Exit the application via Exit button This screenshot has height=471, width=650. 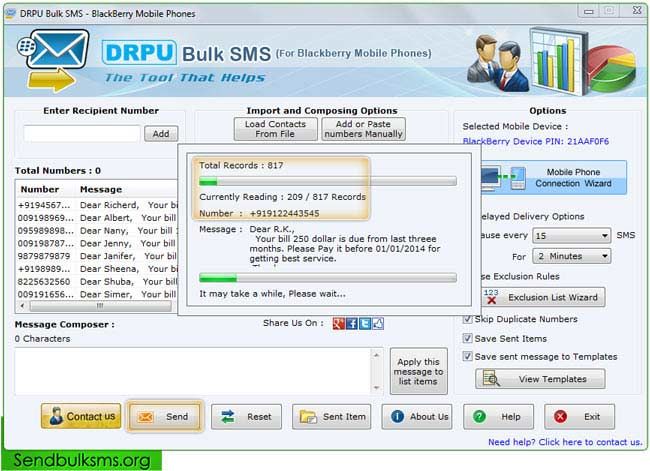[579, 417]
